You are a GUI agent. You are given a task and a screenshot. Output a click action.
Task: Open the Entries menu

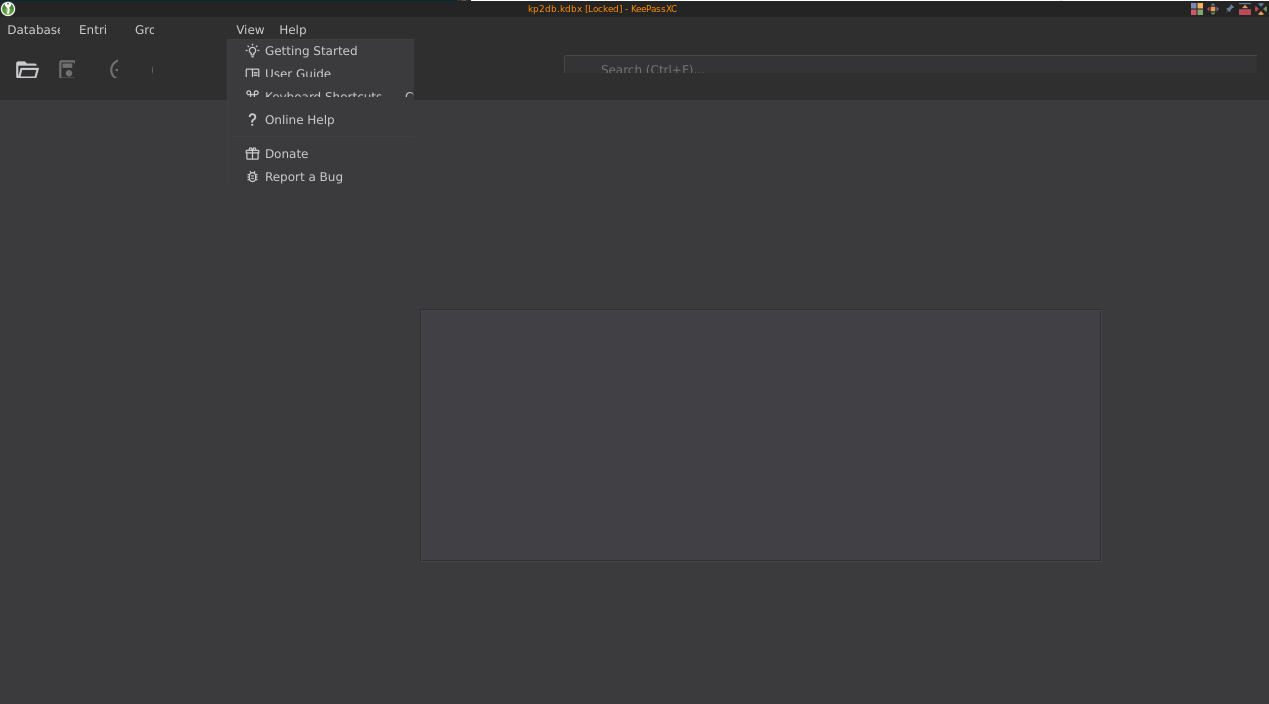pyautogui.click(x=93, y=30)
